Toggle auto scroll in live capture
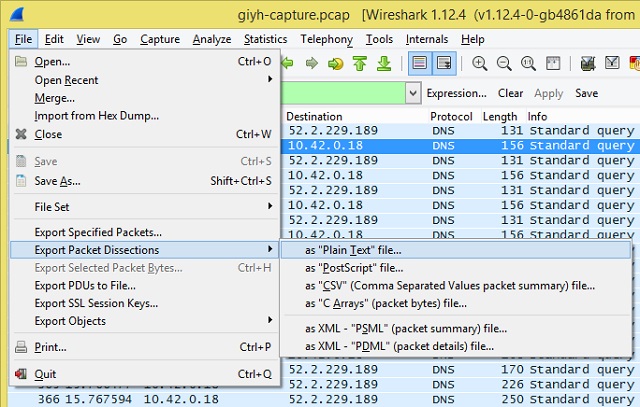This screenshot has width=640, height=407. (444, 63)
